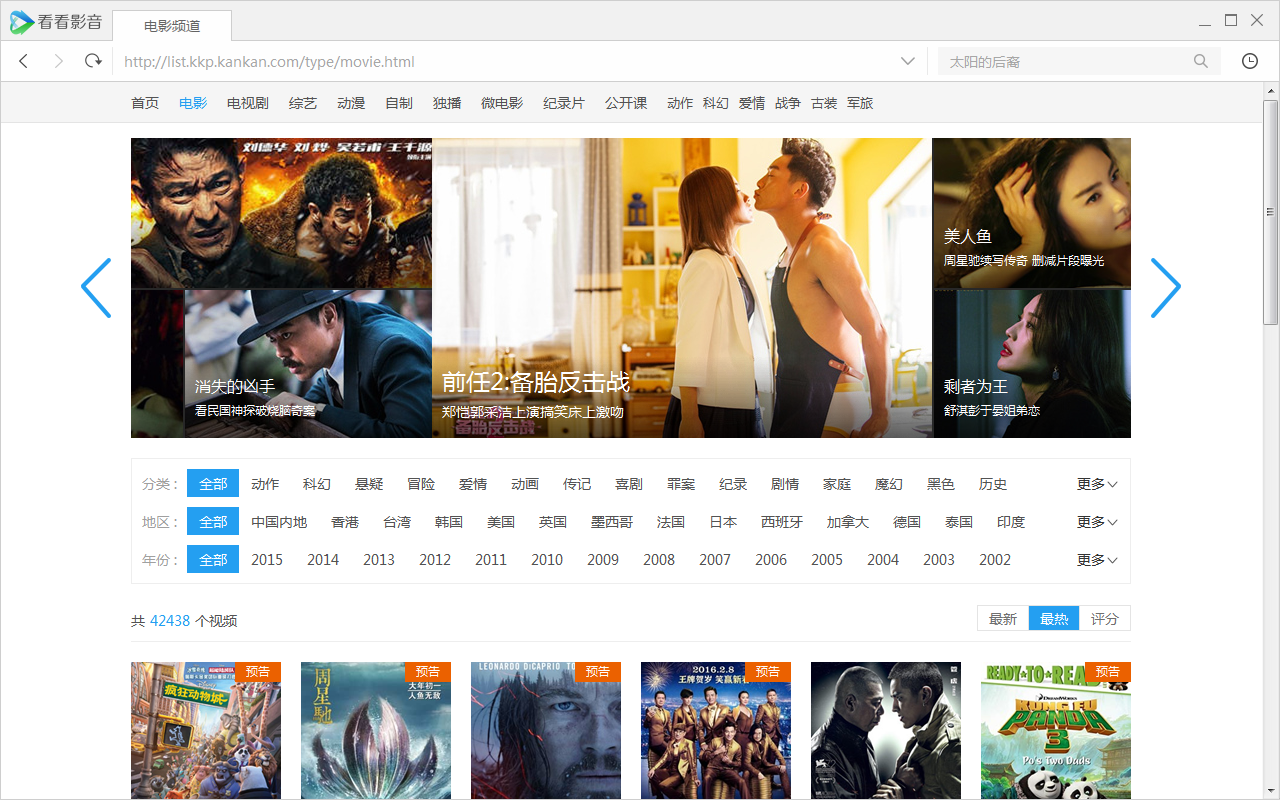Filter region by 韩国

449,522
